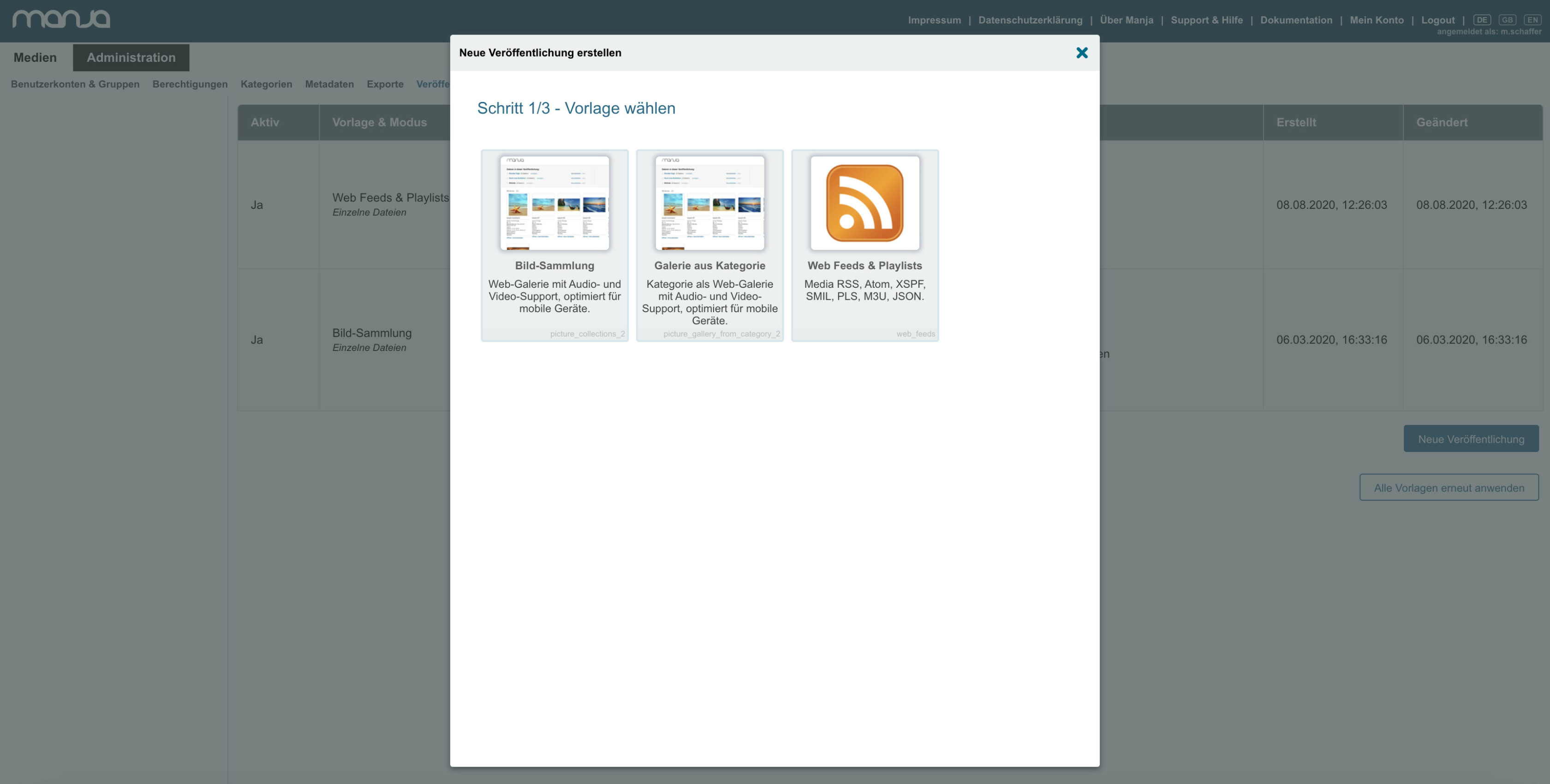Viewport: 1550px width, 784px height.
Task: Open Datenschutzerklärung link
Action: [1030, 20]
